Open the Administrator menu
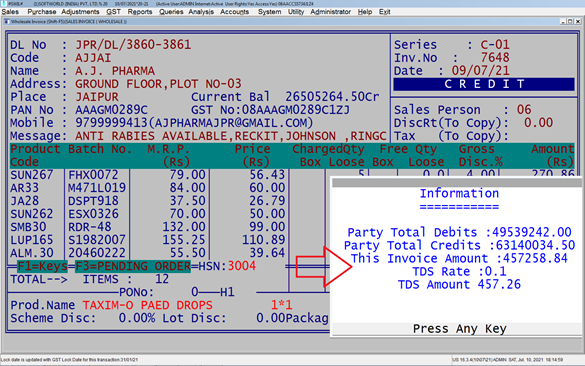Screen dimensions: 585x366 tap(331, 12)
